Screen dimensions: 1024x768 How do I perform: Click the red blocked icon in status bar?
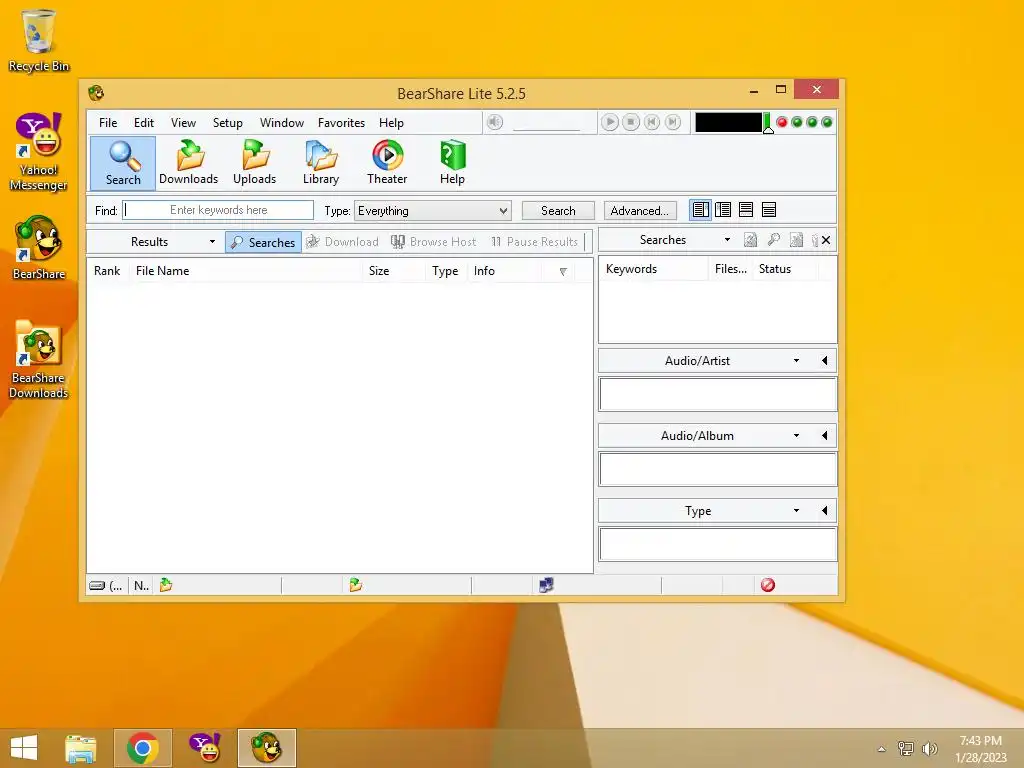[768, 585]
